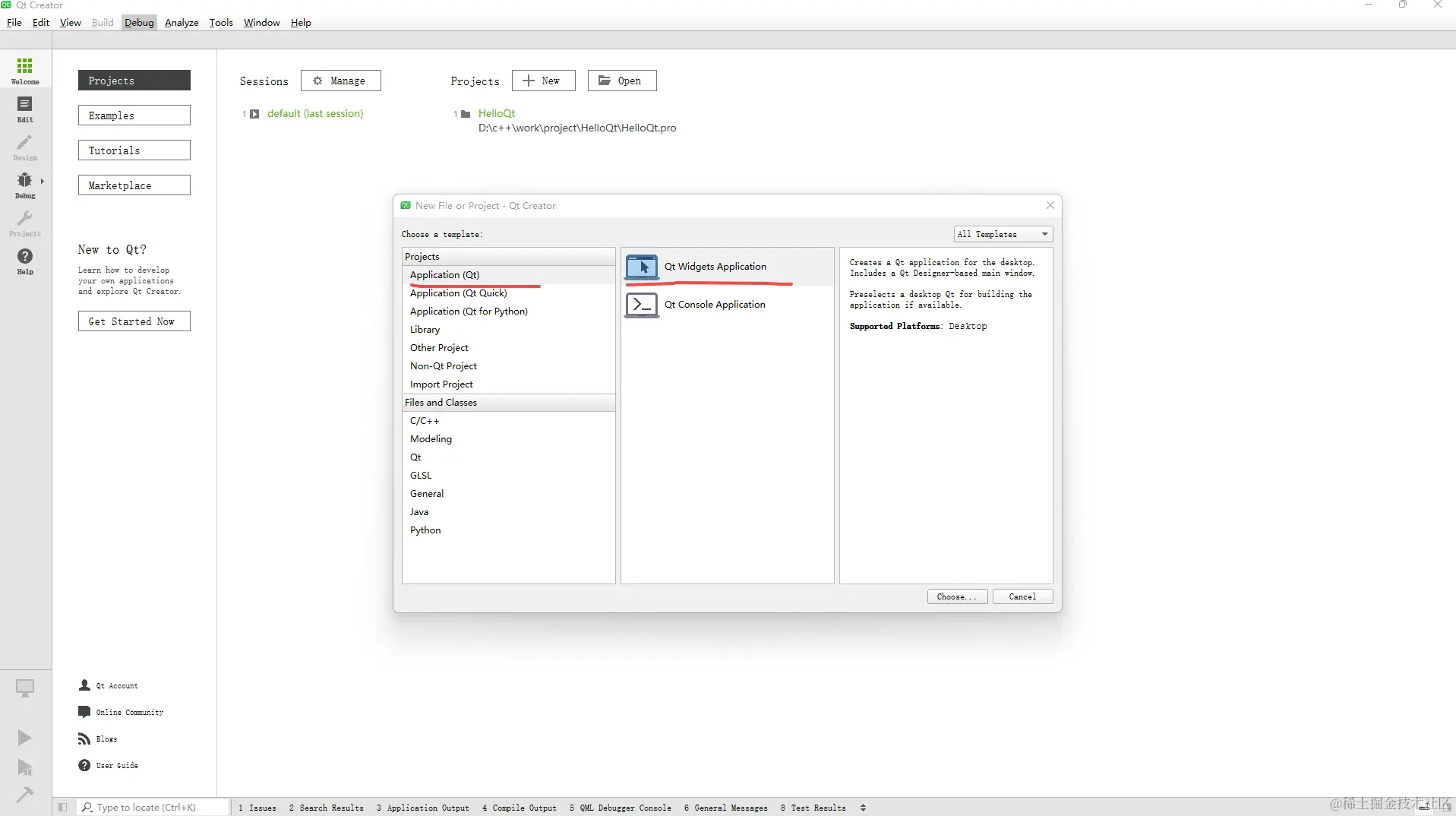This screenshot has width=1456, height=816.
Task: Click the default session play icon
Action: (x=255, y=114)
